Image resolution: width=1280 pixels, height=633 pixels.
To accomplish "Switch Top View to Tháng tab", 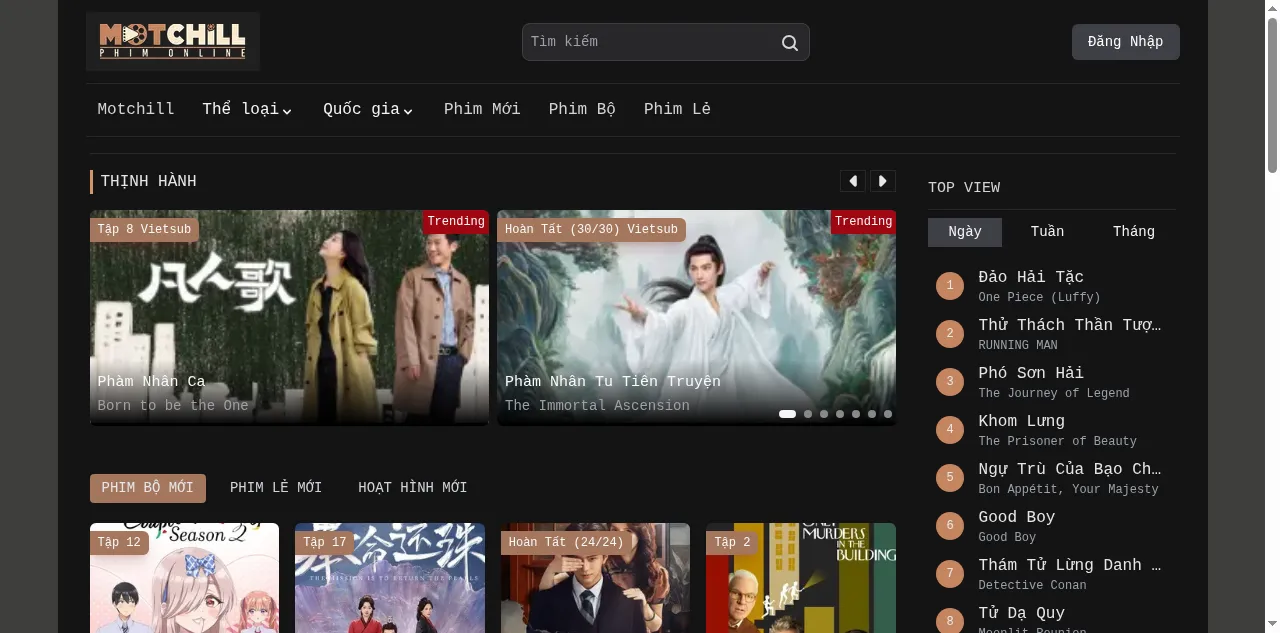I will coord(1134,232).
